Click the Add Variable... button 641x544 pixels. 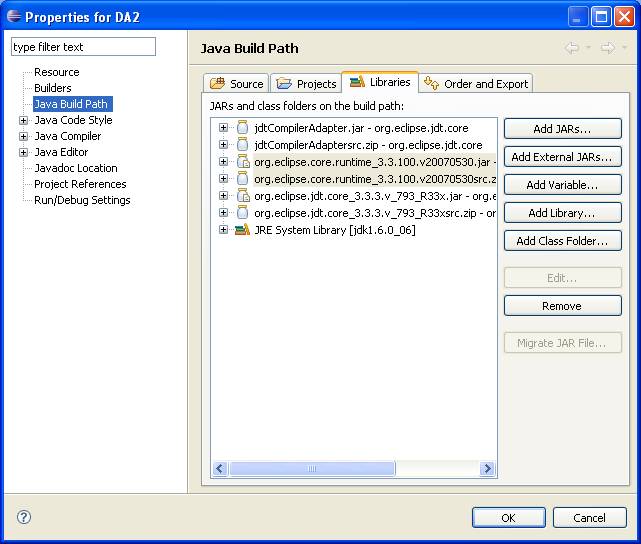tap(563, 185)
